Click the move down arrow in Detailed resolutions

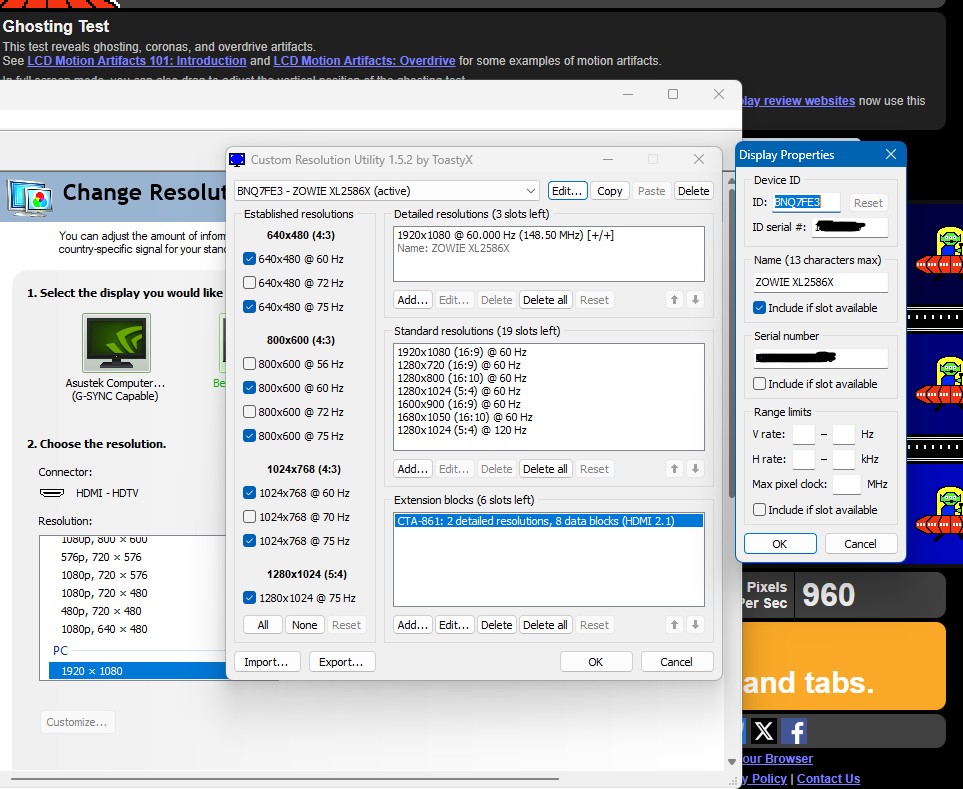pos(696,300)
